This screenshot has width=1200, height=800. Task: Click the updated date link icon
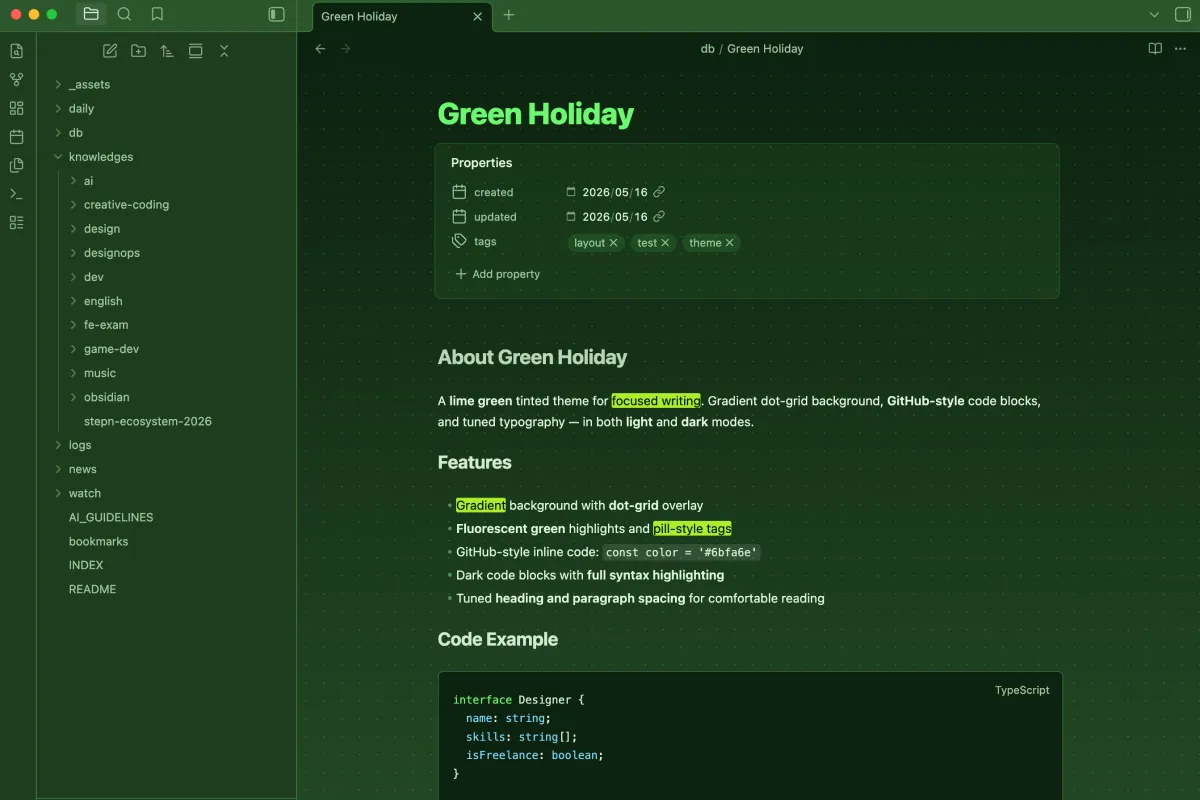[659, 216]
